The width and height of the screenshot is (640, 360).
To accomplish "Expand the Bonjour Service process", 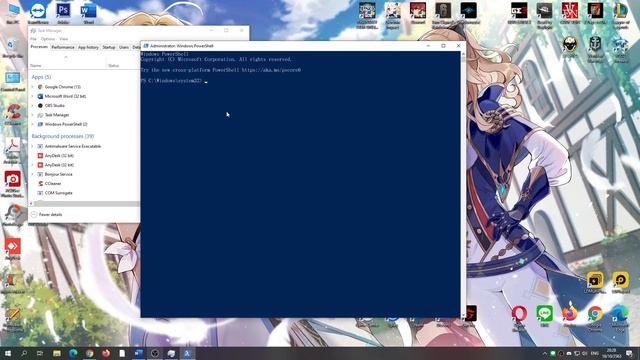I will pyautogui.click(x=33, y=174).
